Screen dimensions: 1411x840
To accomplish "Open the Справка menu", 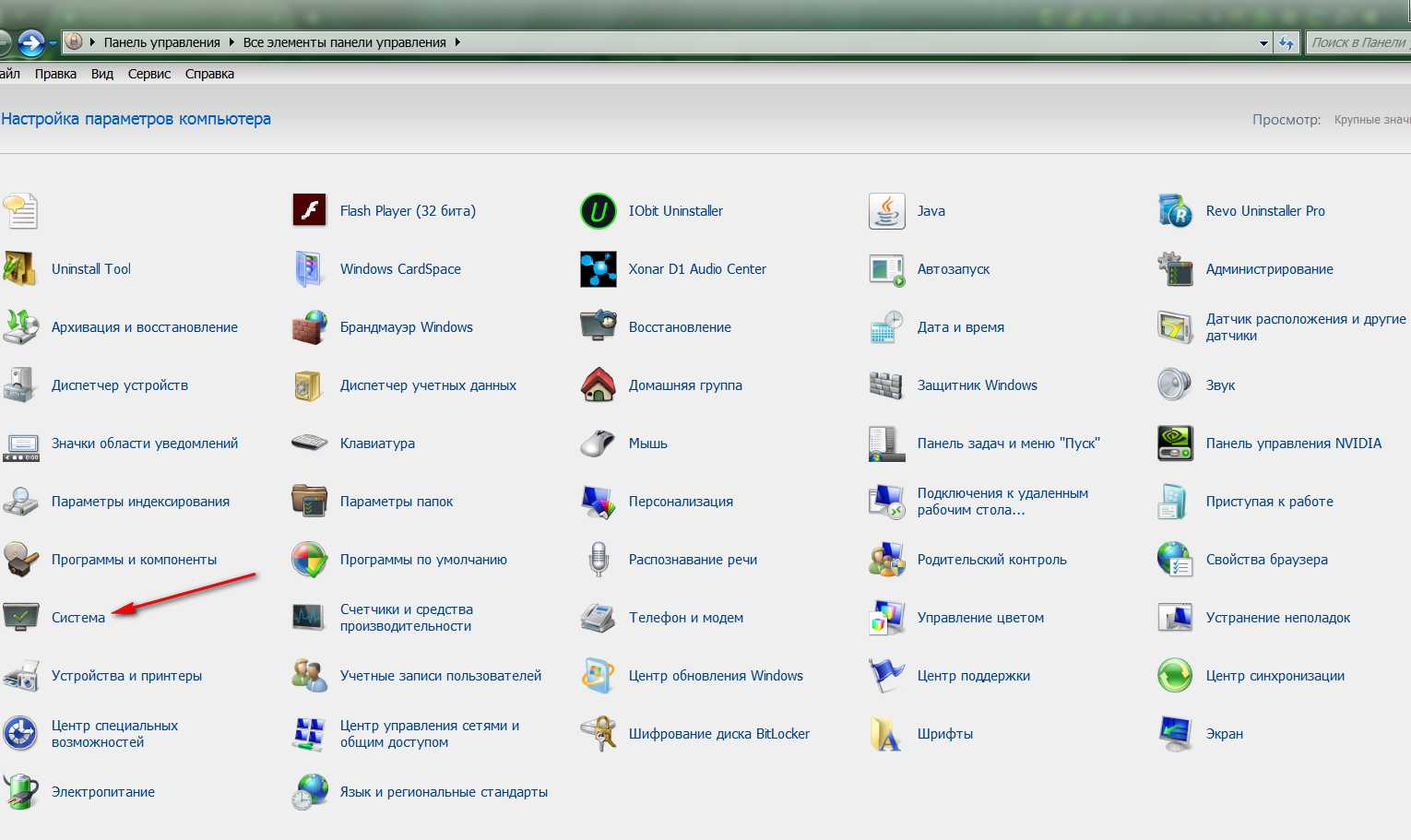I will (x=209, y=74).
